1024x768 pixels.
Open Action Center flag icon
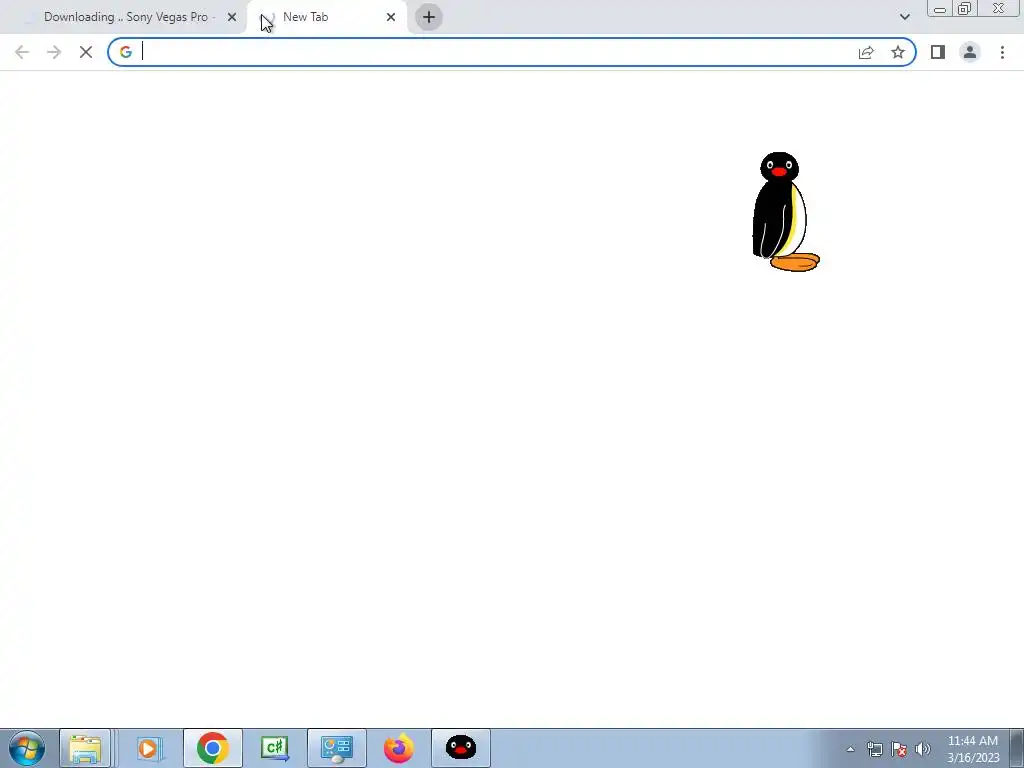(x=899, y=749)
